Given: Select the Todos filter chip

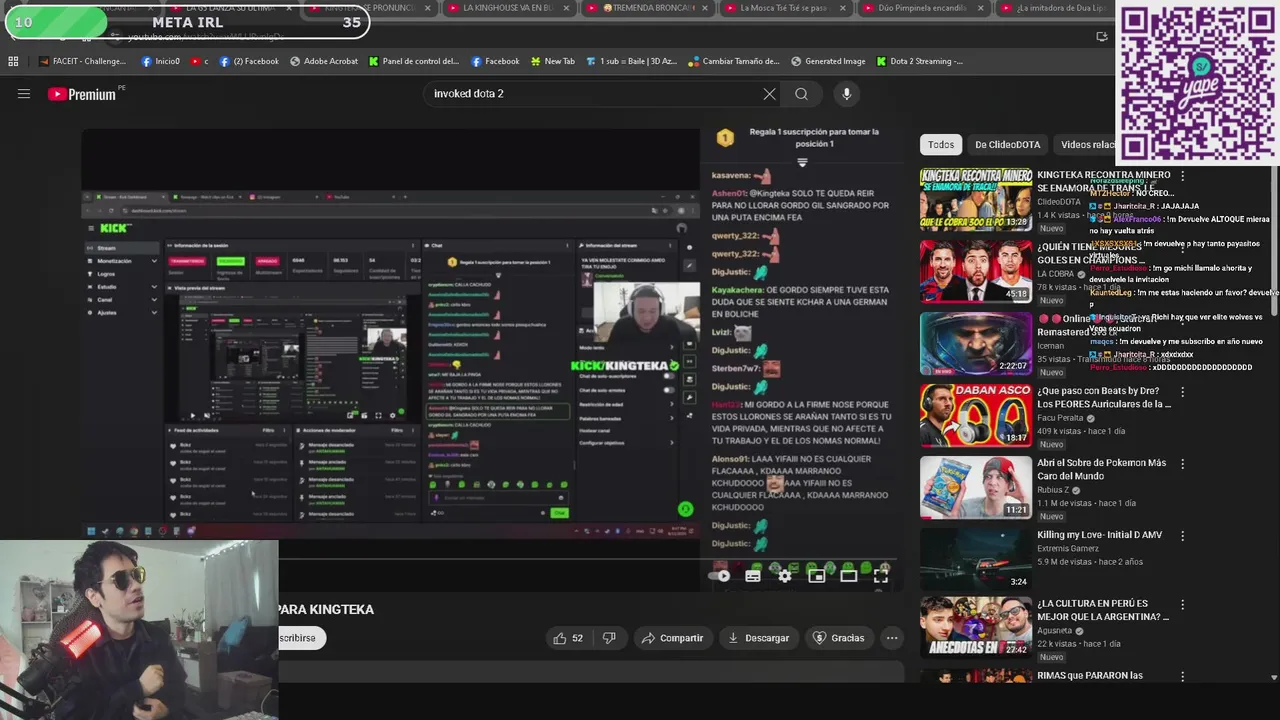Looking at the screenshot, I should click(x=941, y=145).
